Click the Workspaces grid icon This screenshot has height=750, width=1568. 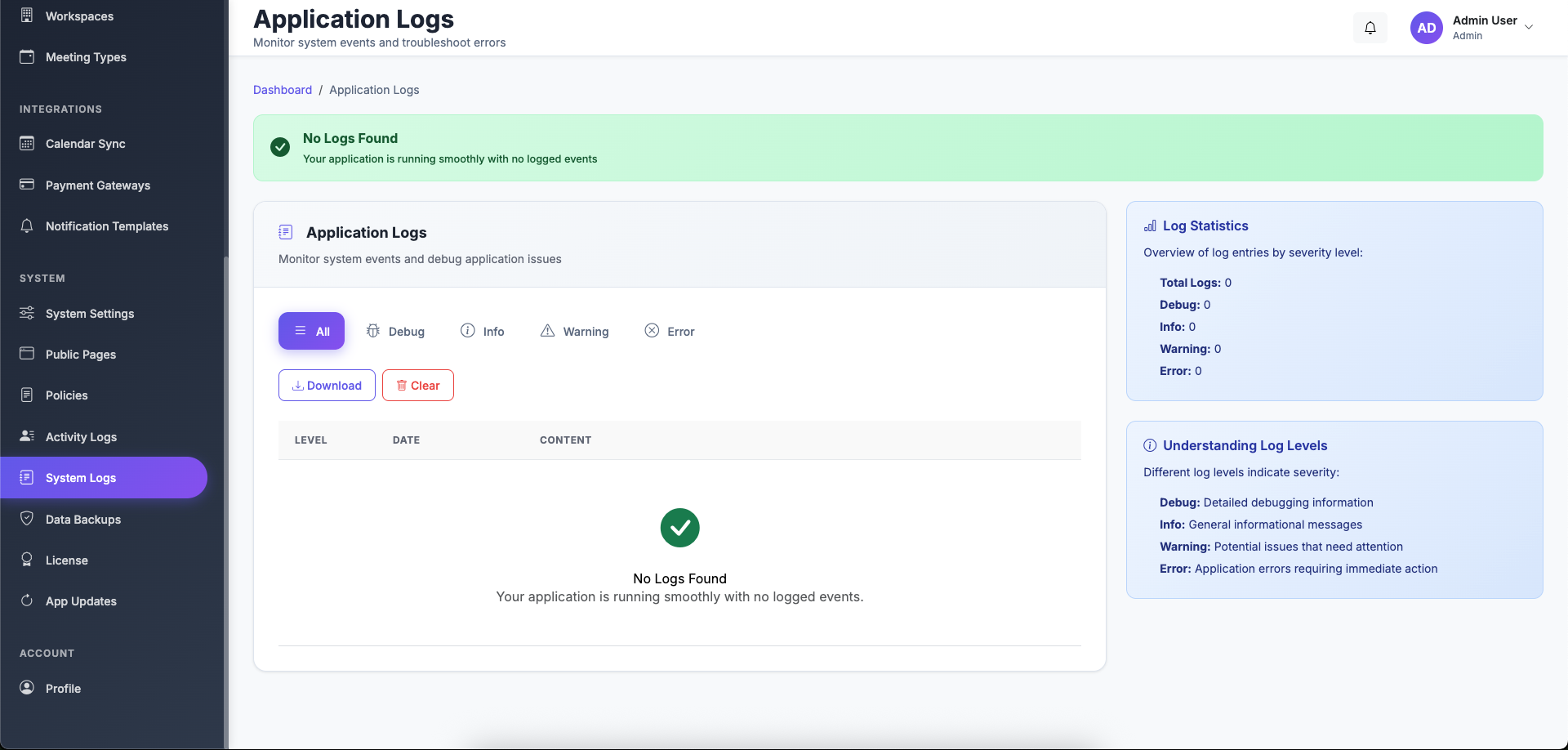[x=27, y=16]
